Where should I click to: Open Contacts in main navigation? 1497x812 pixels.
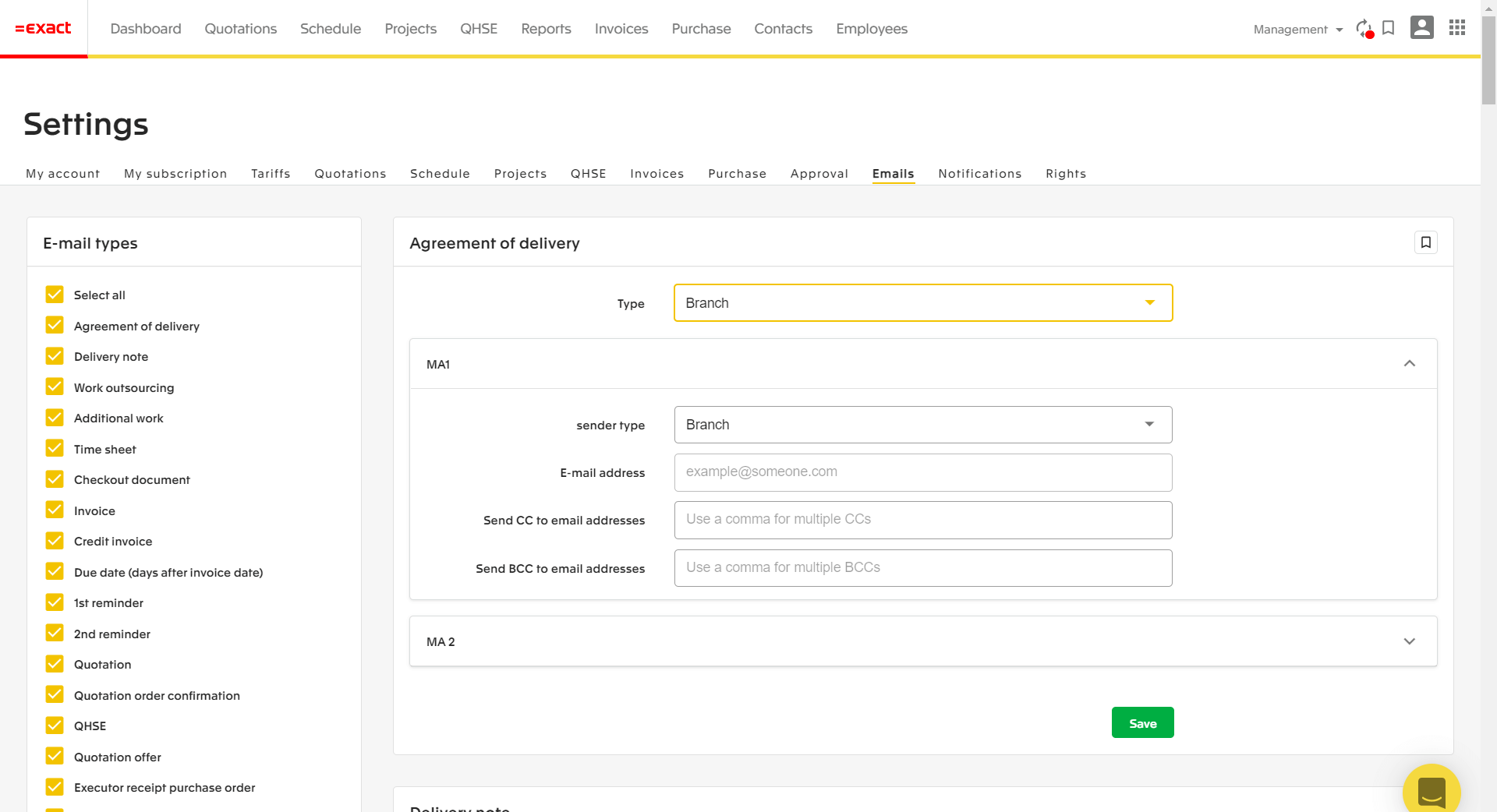[x=784, y=29]
